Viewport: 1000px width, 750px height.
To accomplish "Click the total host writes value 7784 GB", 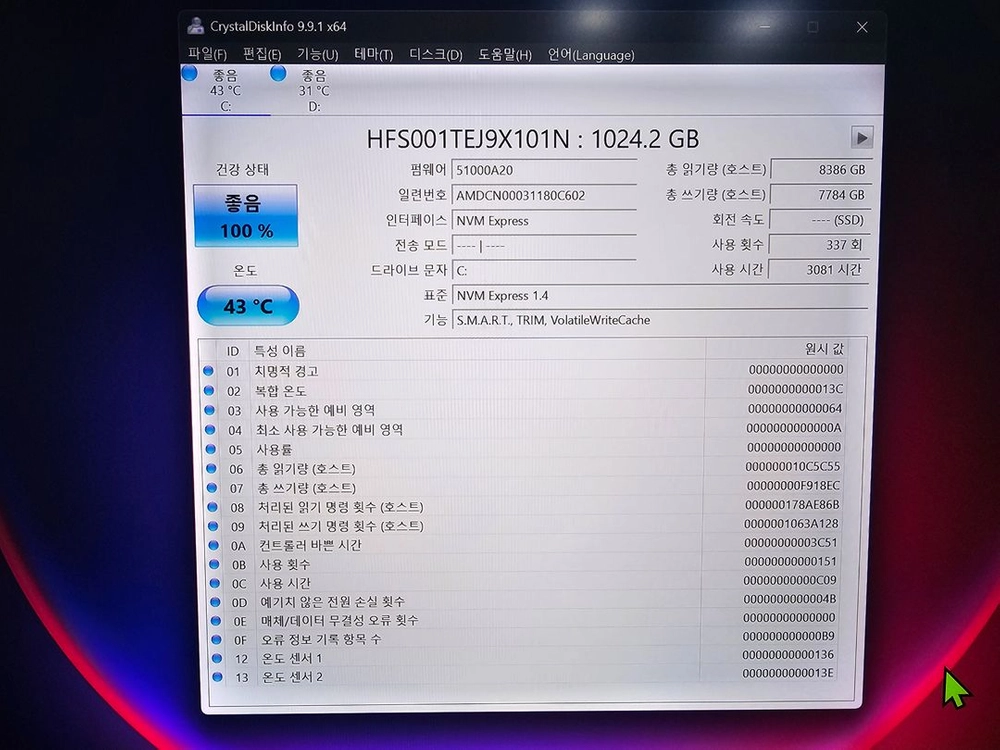I will click(x=820, y=195).
